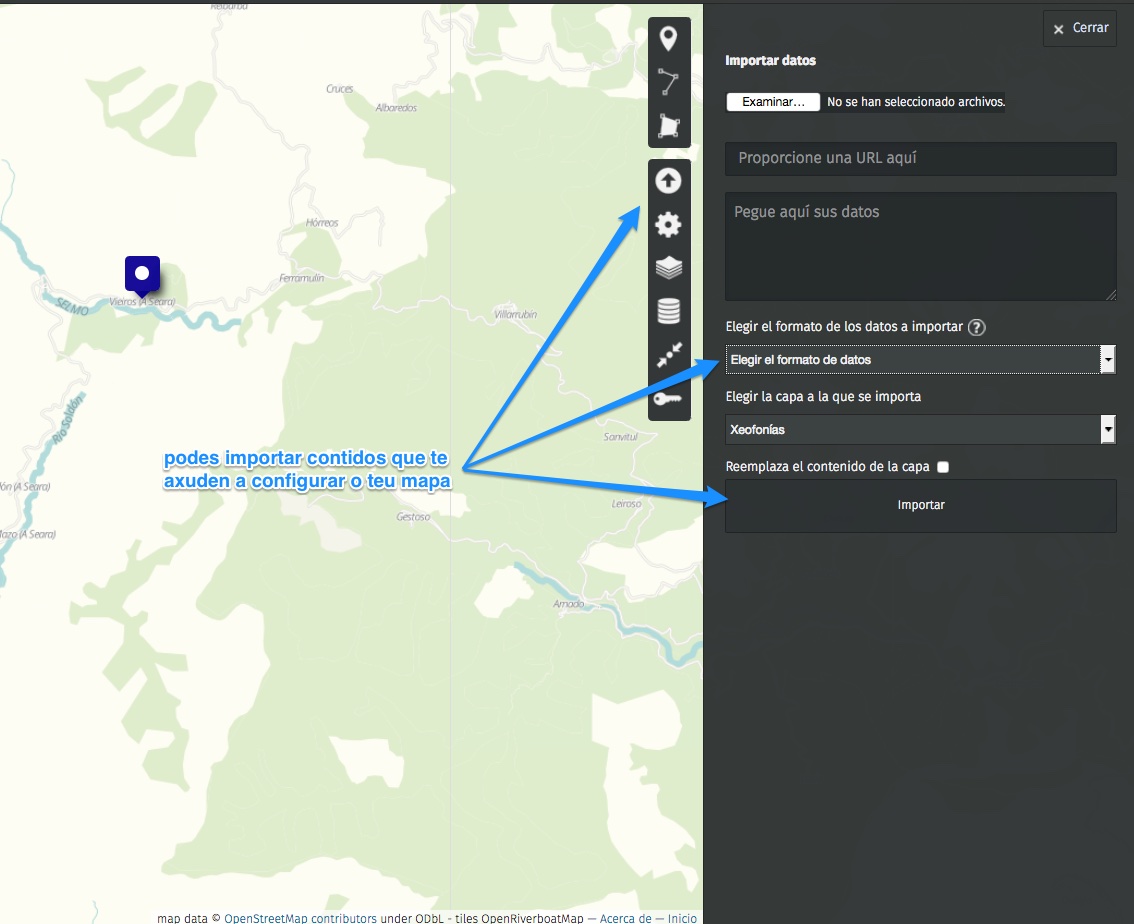Open map settings gear icon
This screenshot has height=924, width=1134.
(668, 225)
